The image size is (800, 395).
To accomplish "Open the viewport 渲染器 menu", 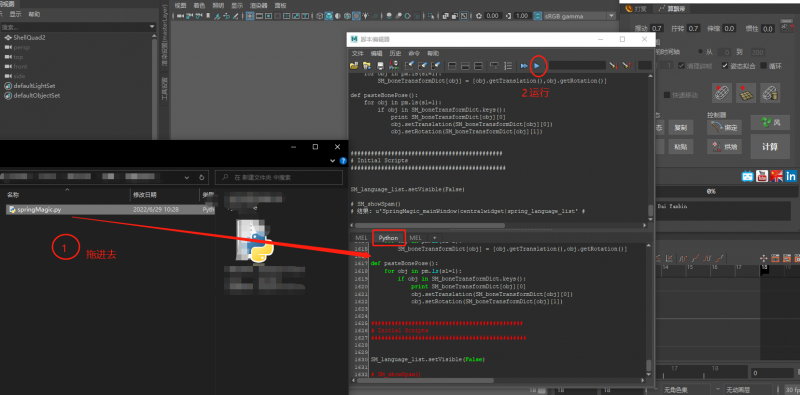I will [x=259, y=5].
